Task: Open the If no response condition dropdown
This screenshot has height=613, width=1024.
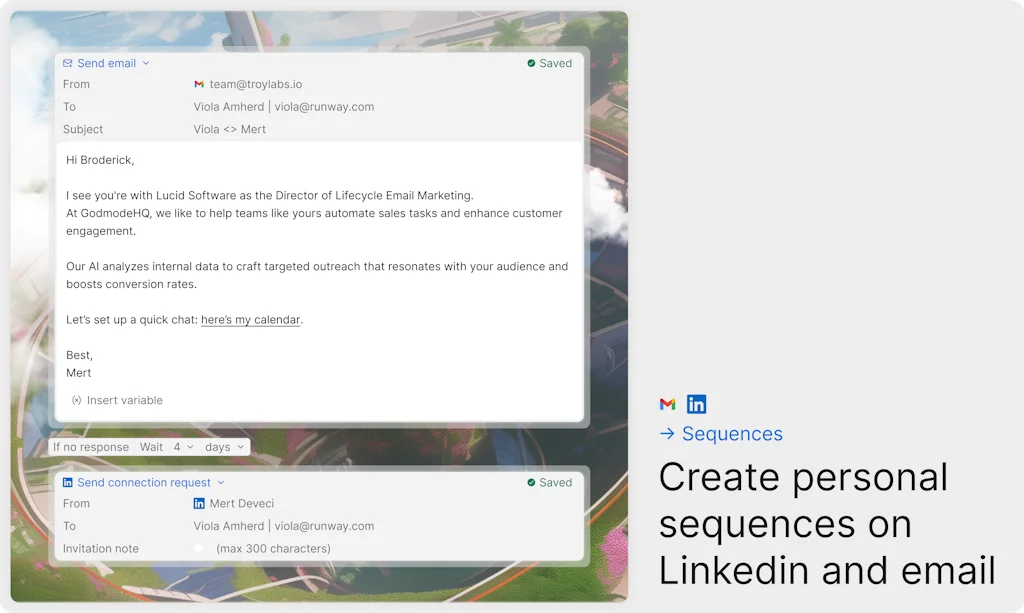Action: [91, 447]
